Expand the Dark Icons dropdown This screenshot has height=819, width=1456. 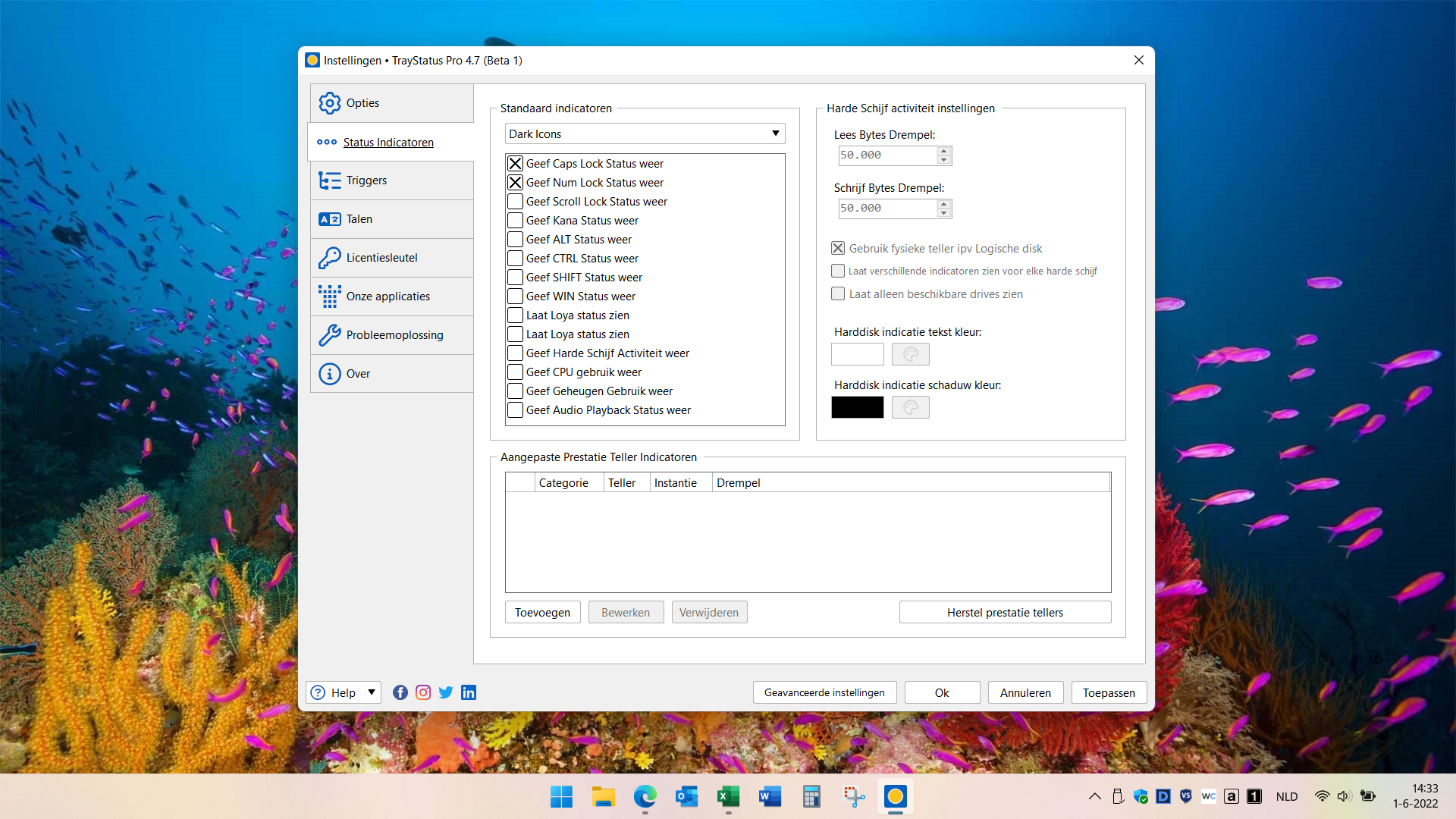pyautogui.click(x=775, y=134)
